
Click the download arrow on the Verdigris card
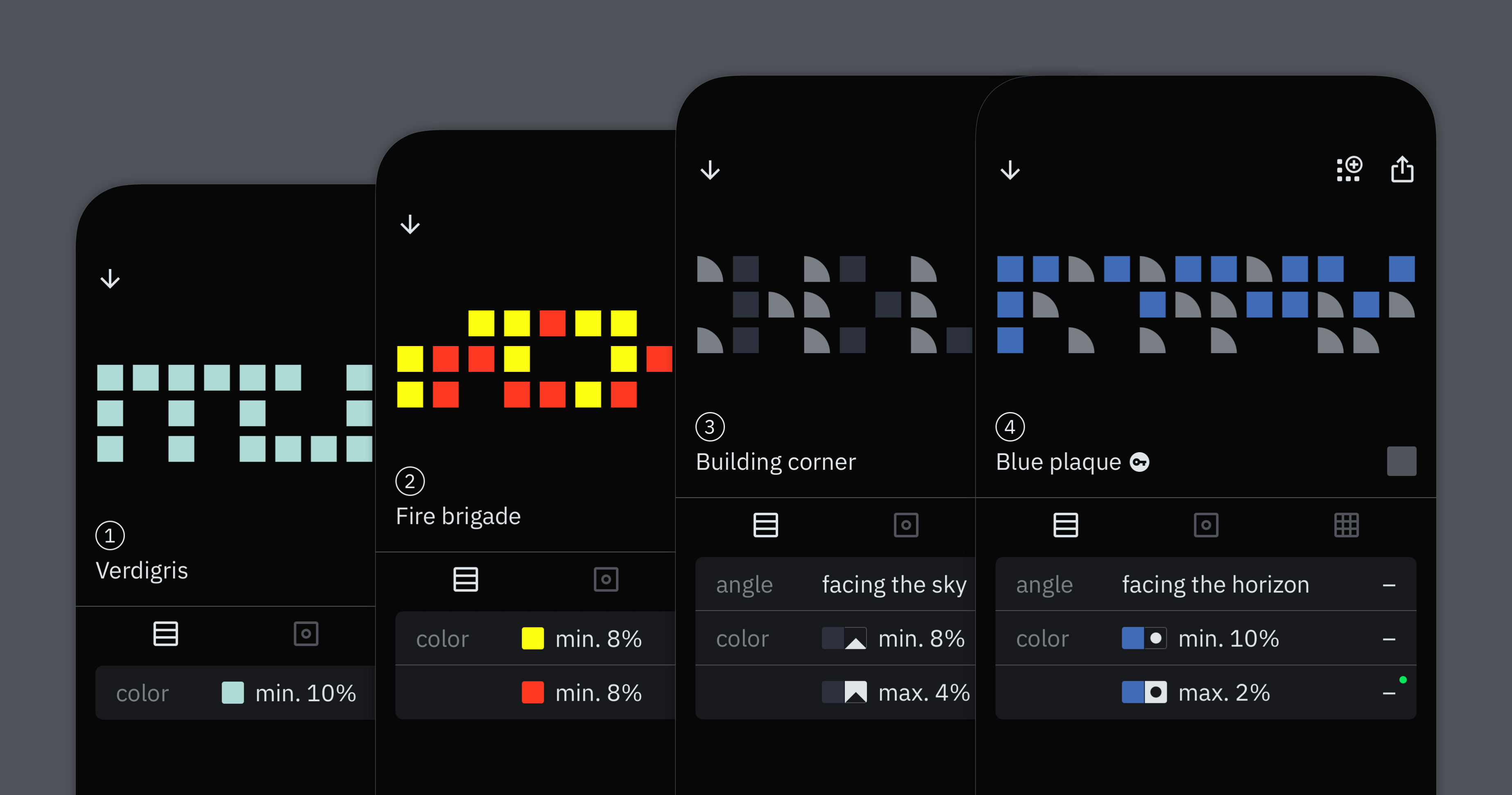point(109,277)
